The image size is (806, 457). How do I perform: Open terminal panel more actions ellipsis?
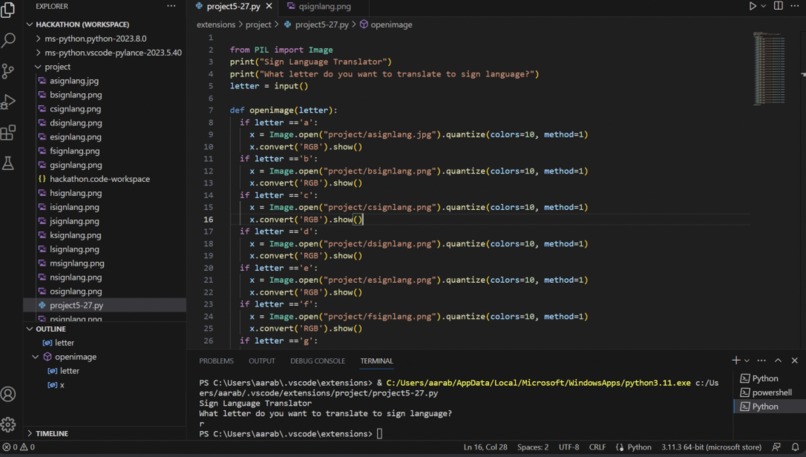pos(761,360)
